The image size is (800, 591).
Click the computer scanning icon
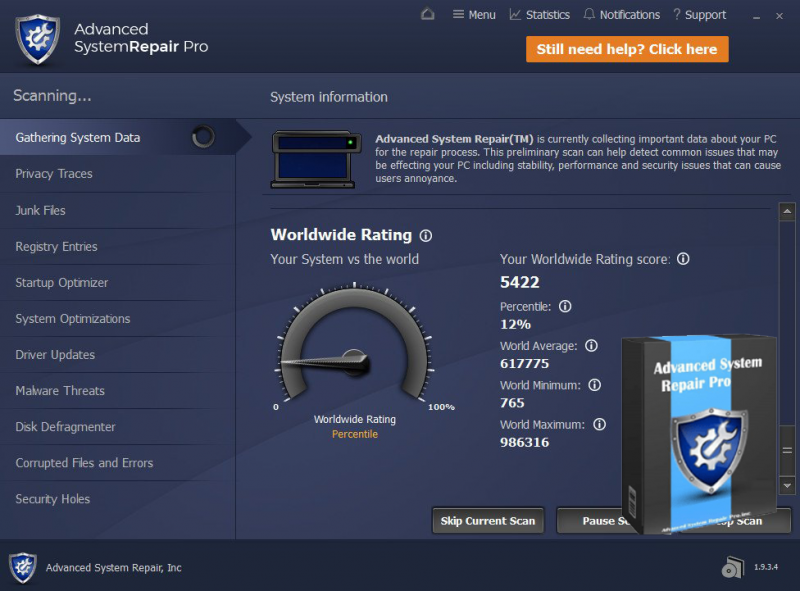point(316,159)
